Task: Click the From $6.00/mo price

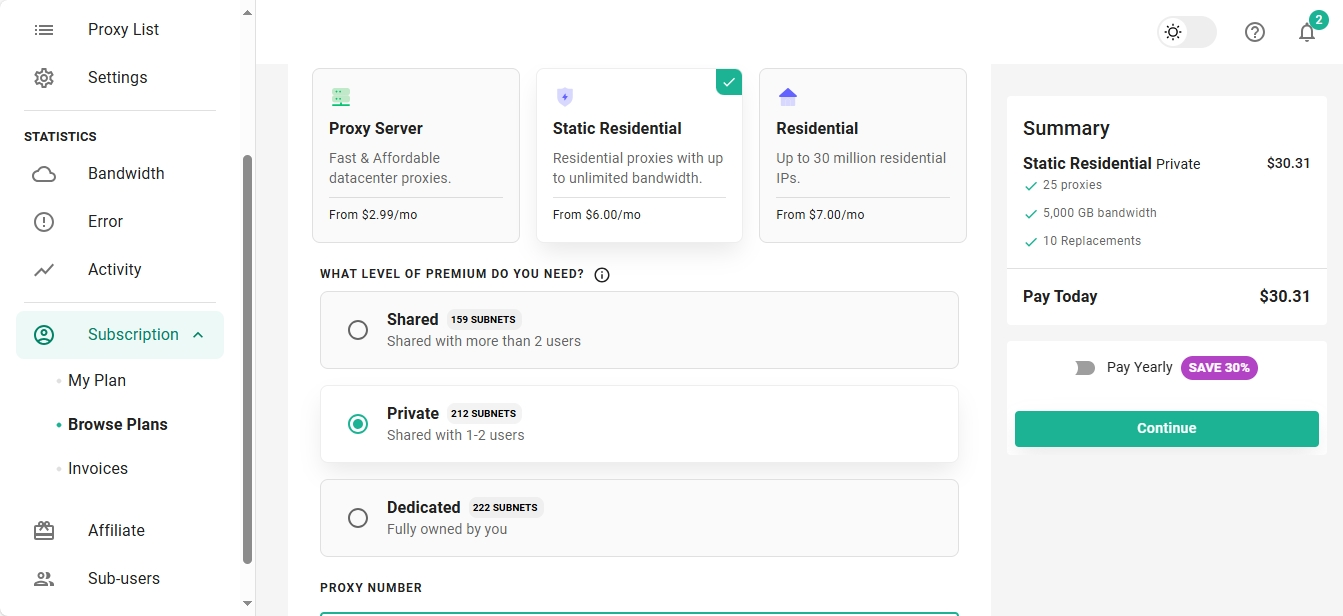Action: pos(597,215)
